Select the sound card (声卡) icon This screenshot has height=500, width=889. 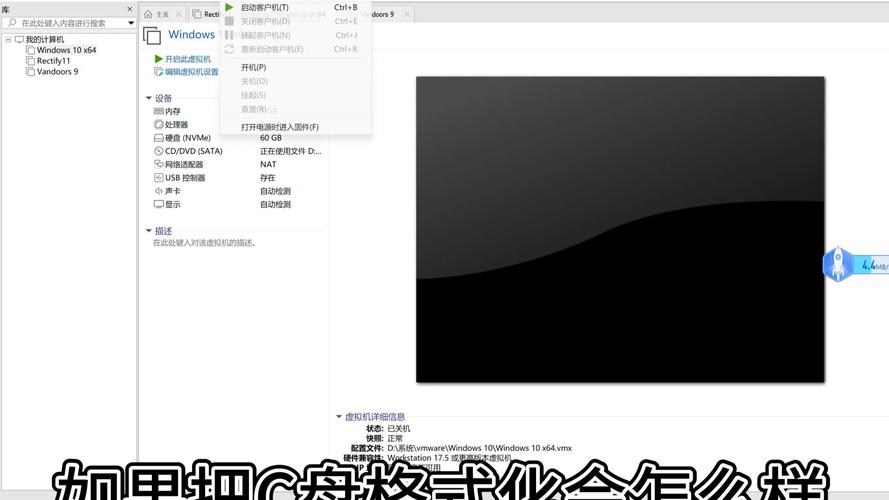(158, 190)
